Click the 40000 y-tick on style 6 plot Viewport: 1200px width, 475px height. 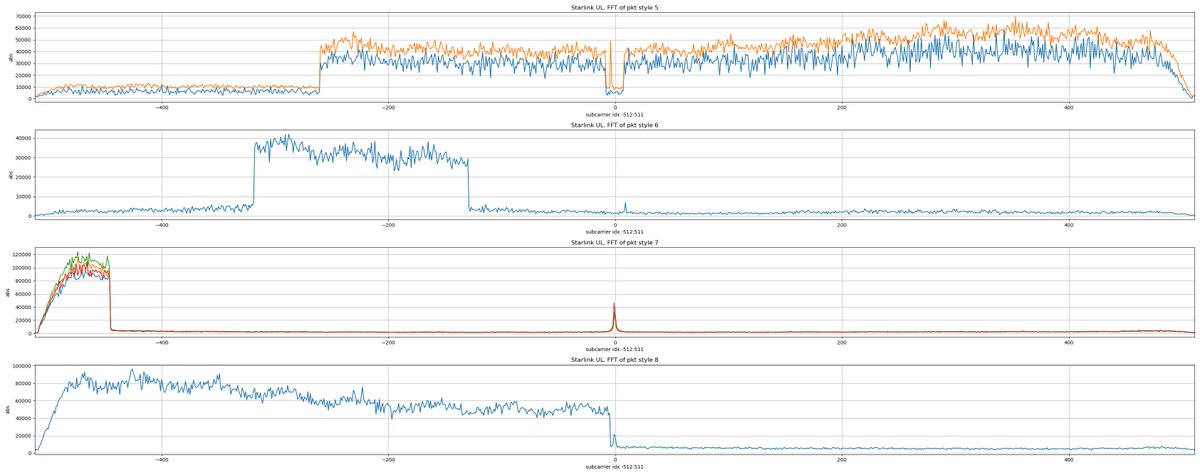[22, 138]
